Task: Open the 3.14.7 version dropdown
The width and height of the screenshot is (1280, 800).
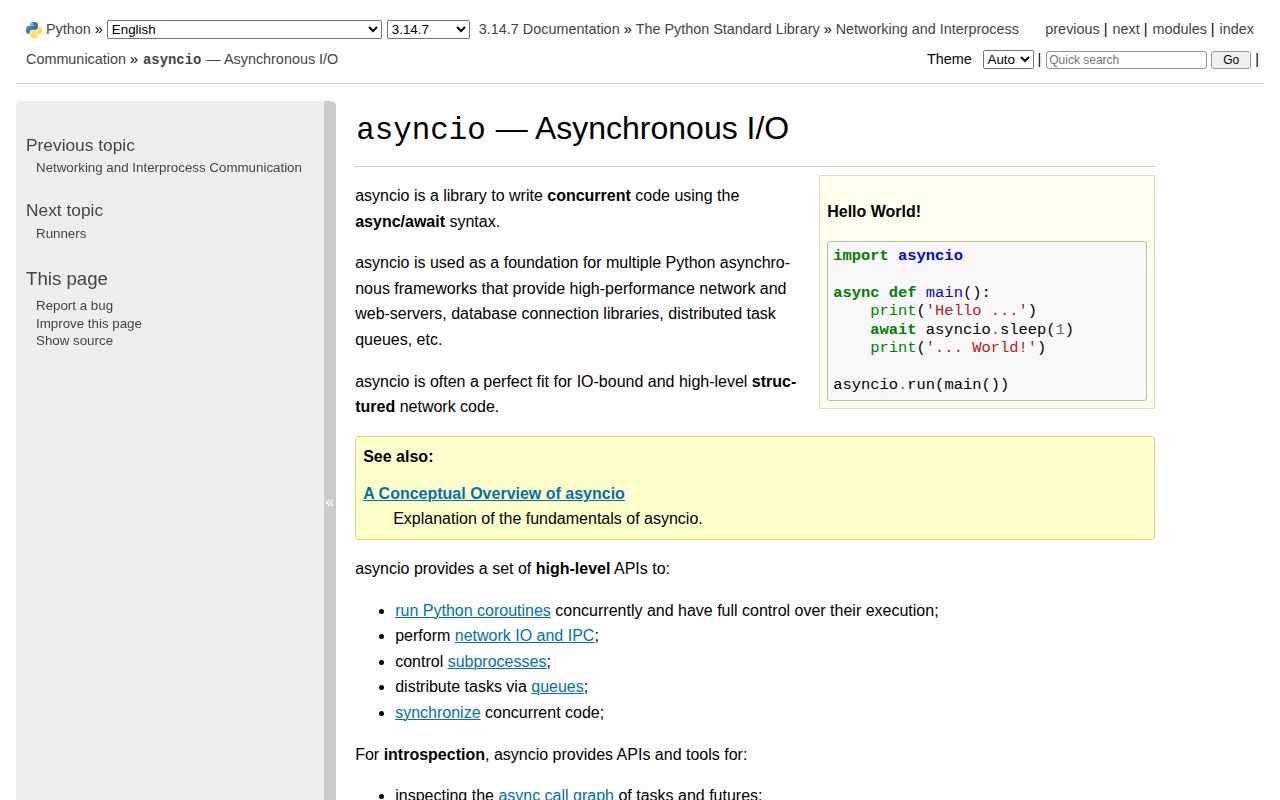Action: coord(428,30)
